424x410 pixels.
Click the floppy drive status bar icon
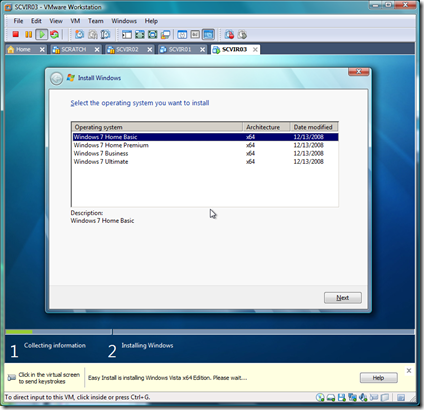pos(341,397)
